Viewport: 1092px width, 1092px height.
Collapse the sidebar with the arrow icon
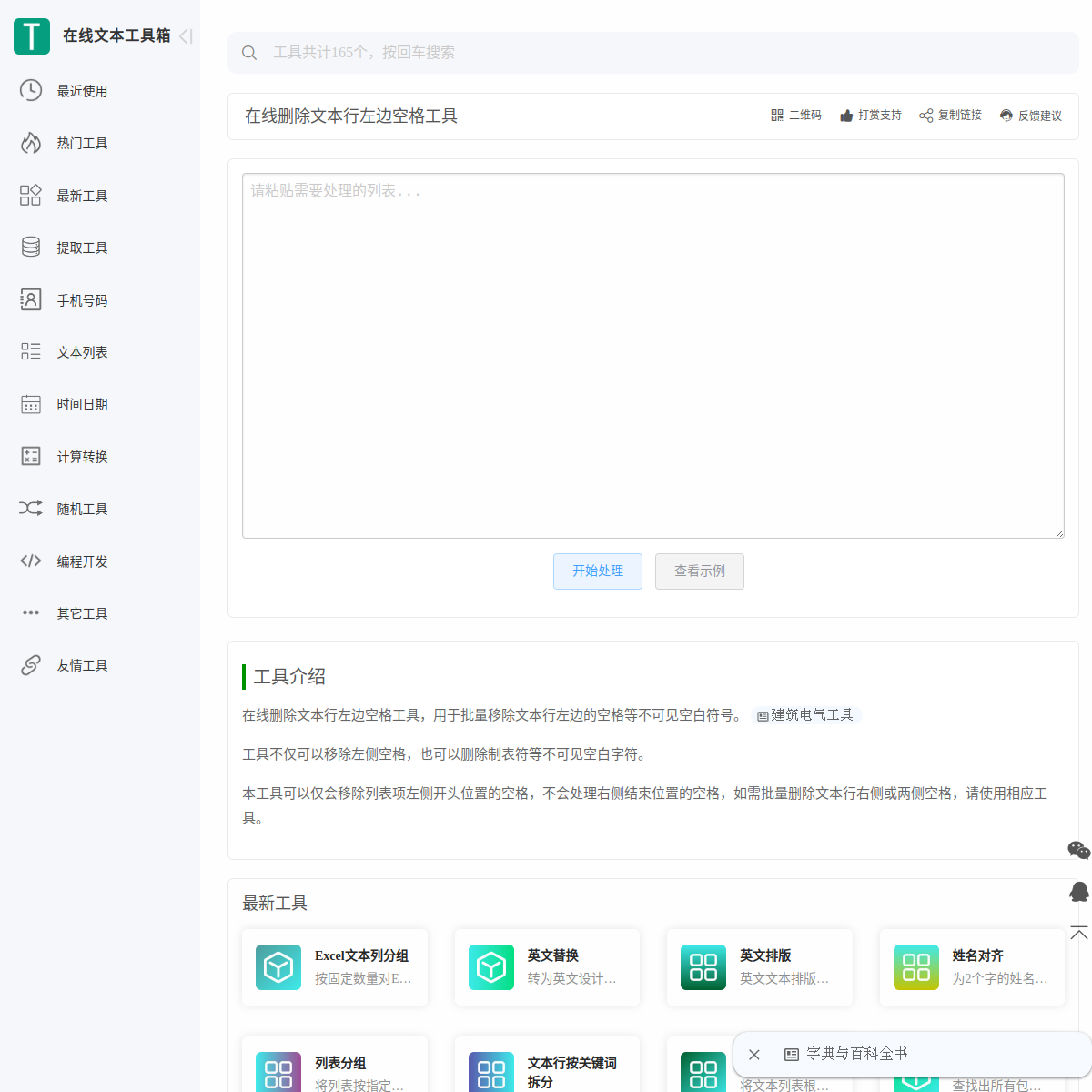point(186,36)
